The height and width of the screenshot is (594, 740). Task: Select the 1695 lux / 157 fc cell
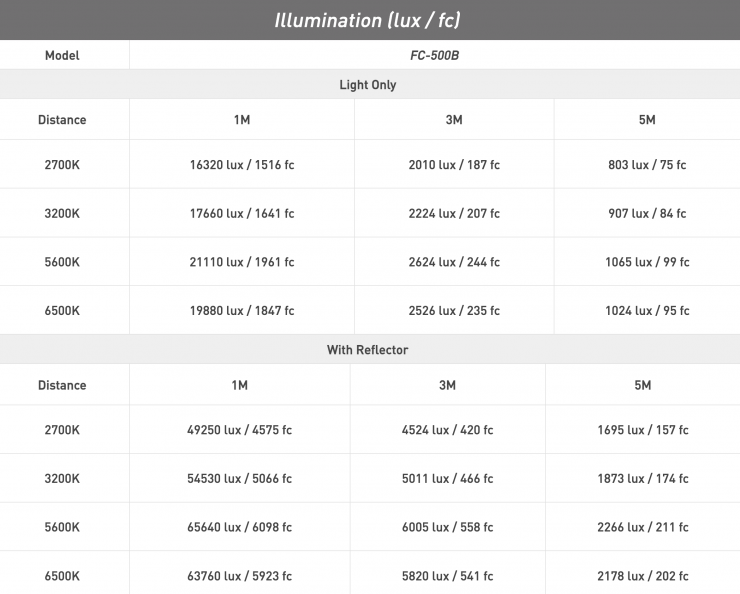643,430
